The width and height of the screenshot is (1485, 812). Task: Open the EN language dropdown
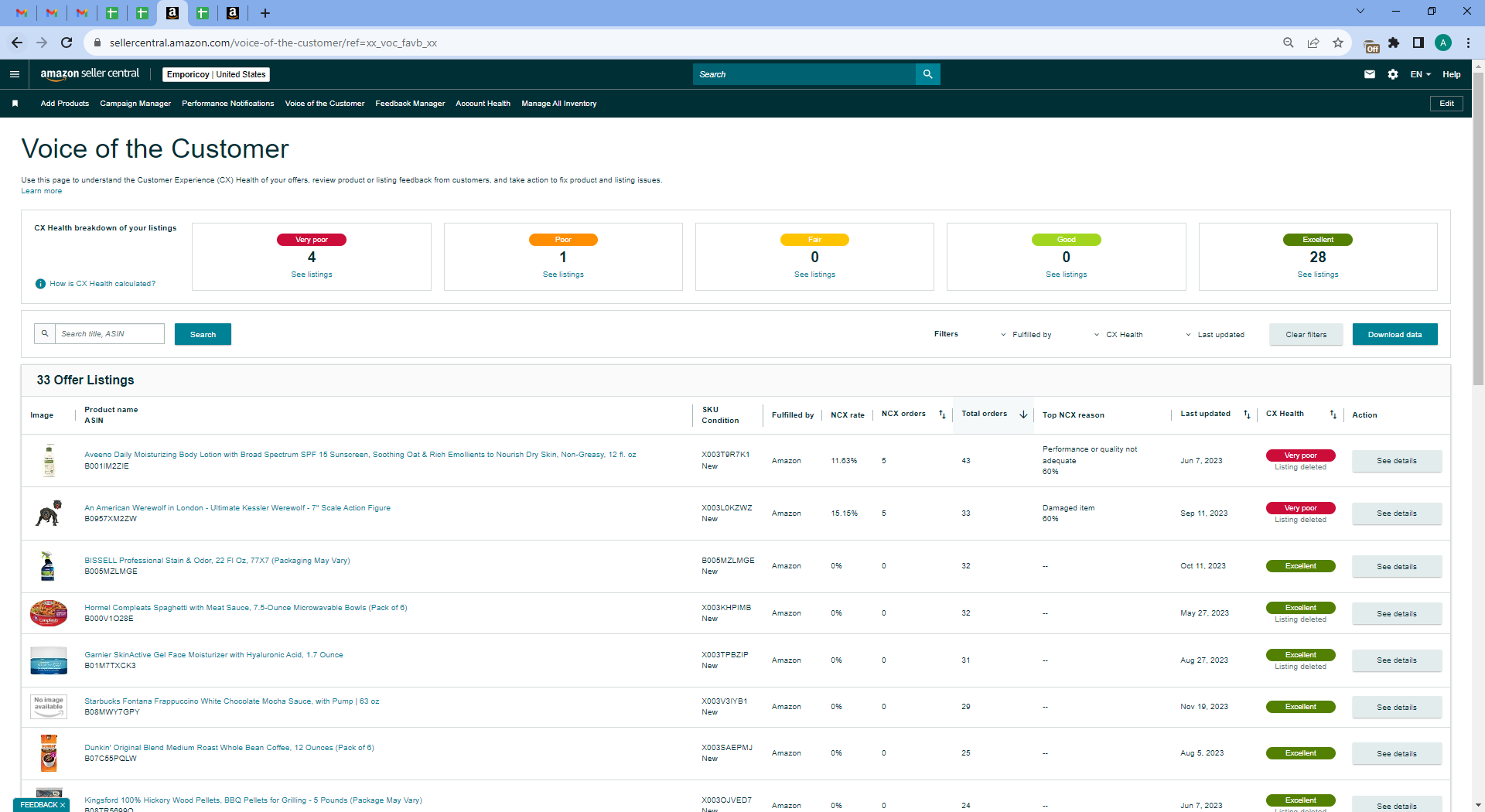point(1421,74)
